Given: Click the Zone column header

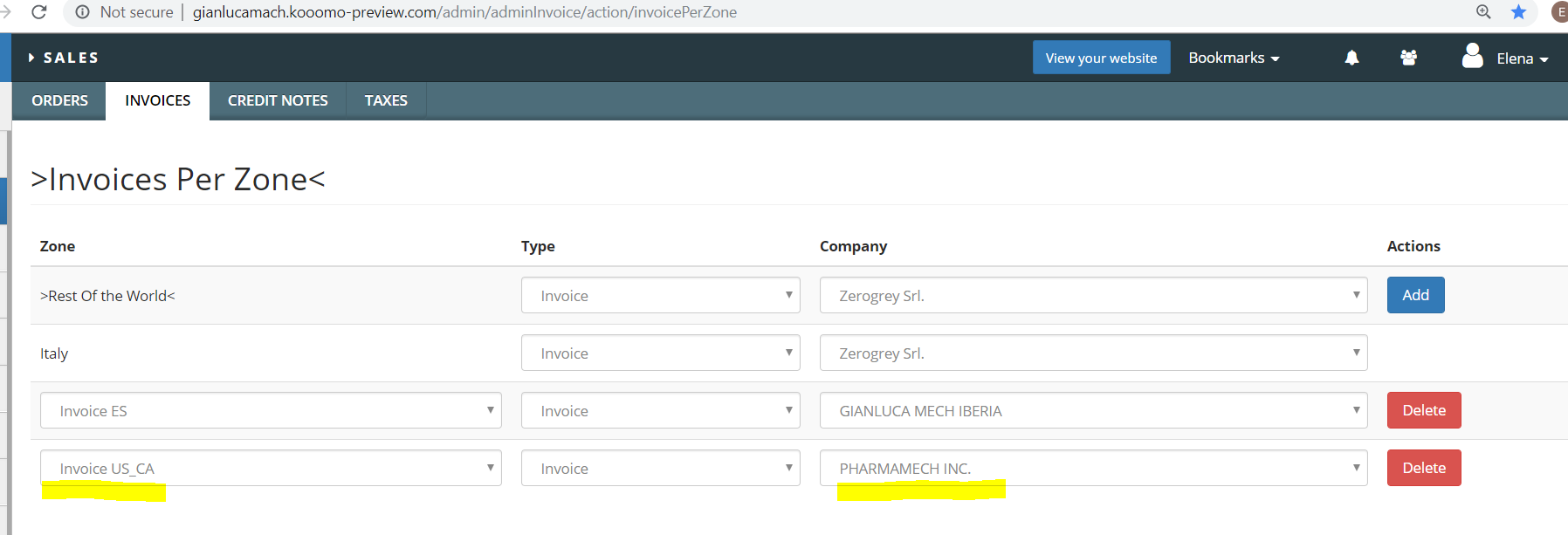Looking at the screenshot, I should tap(58, 246).
